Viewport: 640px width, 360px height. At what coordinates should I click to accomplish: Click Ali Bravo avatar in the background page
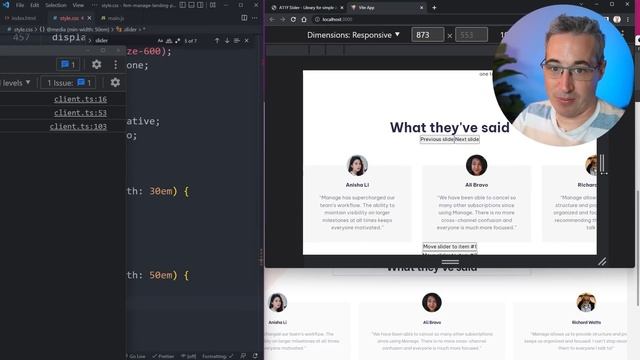tap(432, 302)
